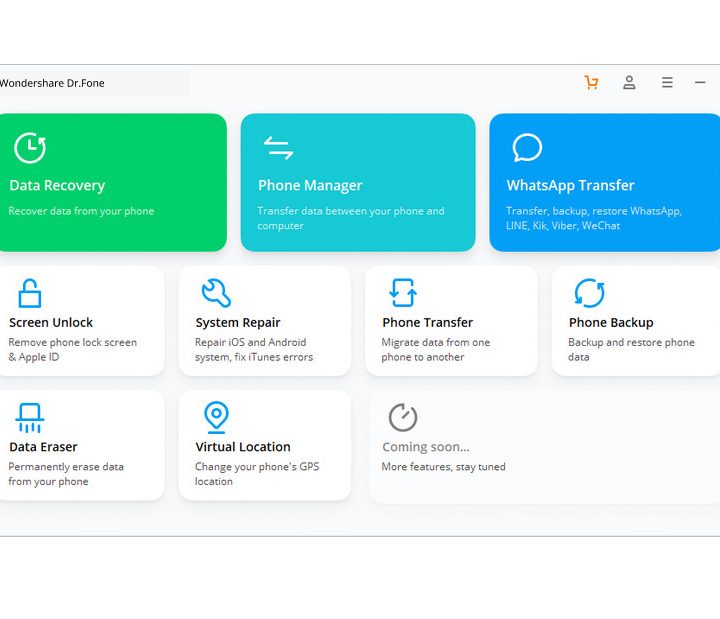Click the Screen Unlock padlock icon
This screenshot has width=720, height=619.
click(x=30, y=293)
